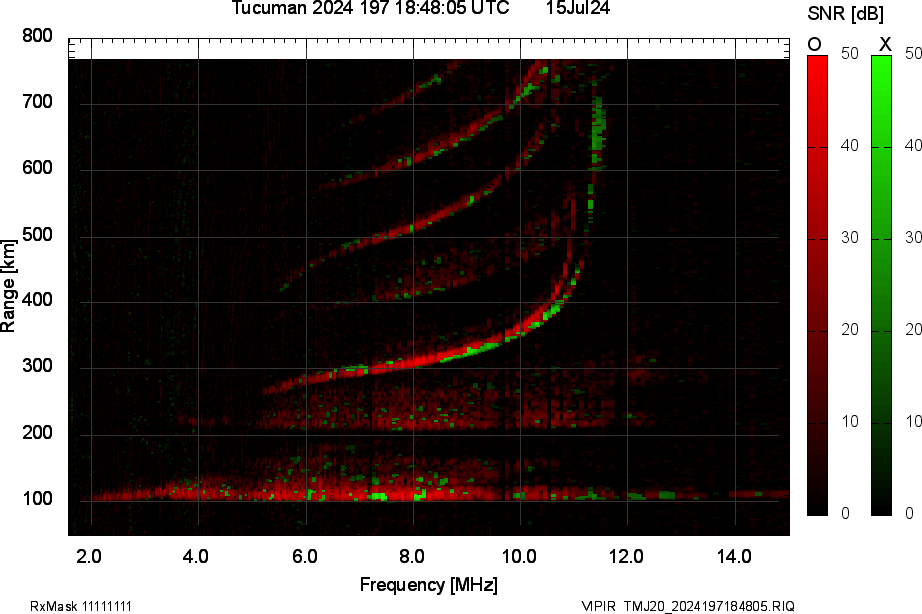This screenshot has height=614, width=922.
Task: Click the 800 range tick label
Action: [37, 36]
